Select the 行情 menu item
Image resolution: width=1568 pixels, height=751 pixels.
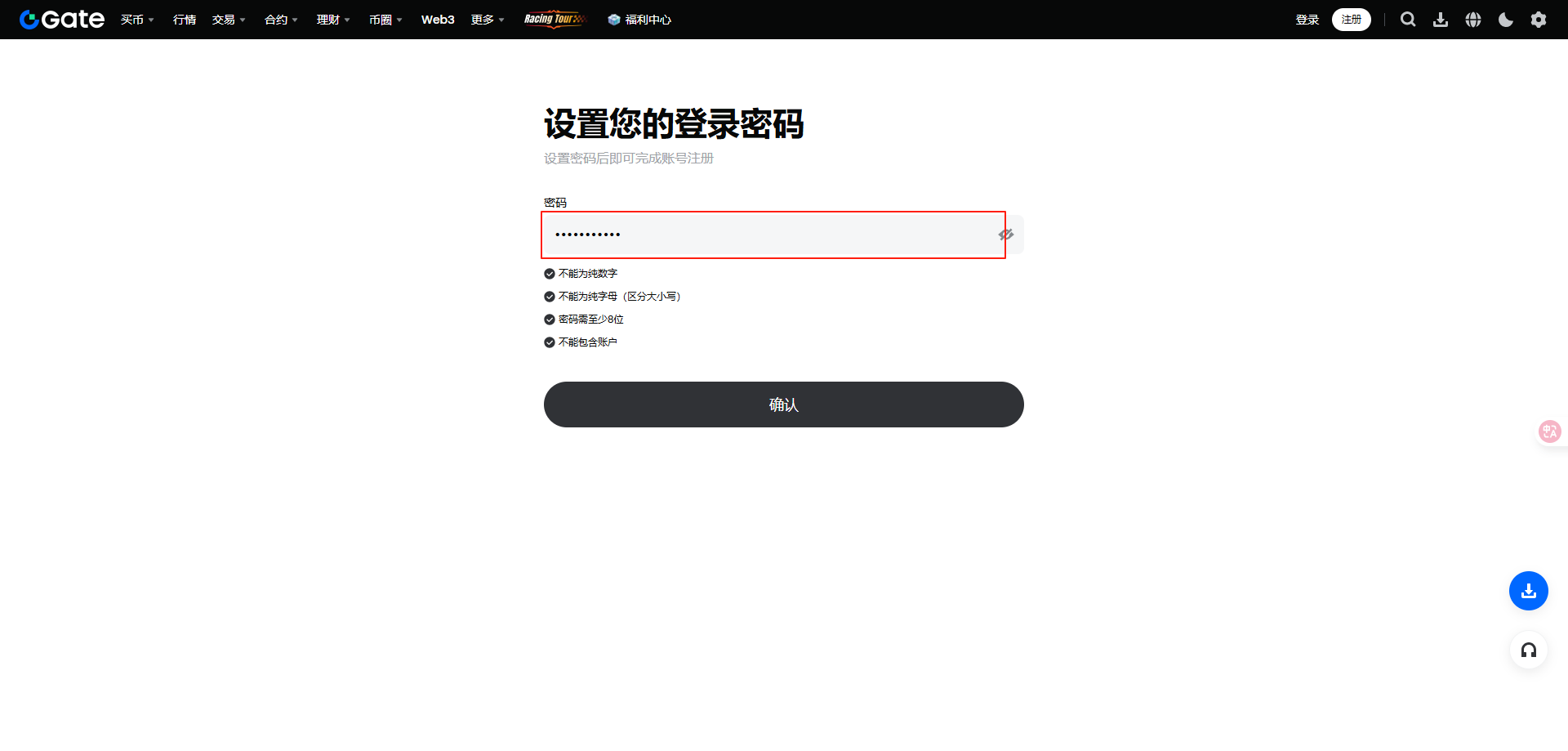tap(184, 19)
